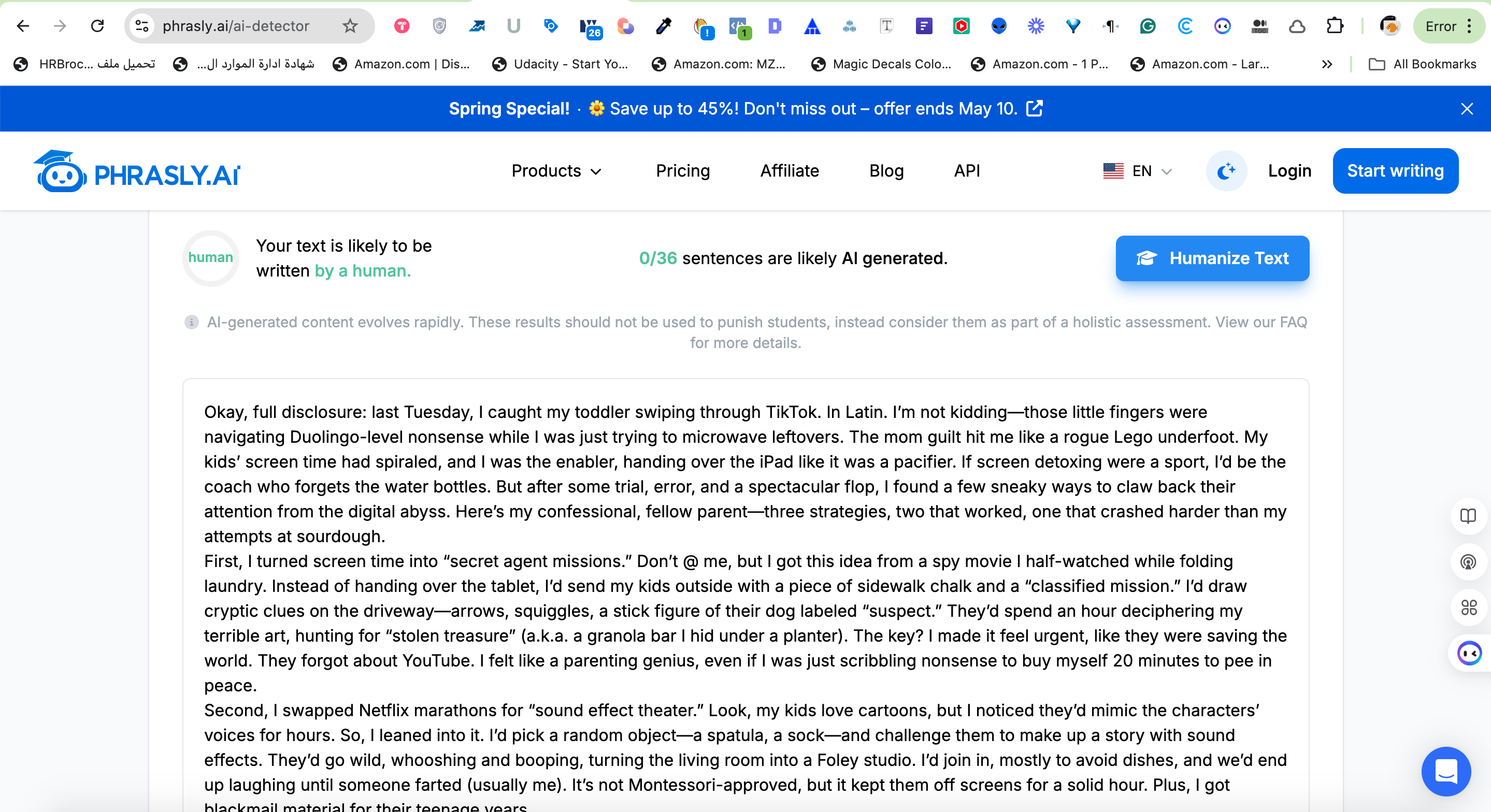Open the pink T extension icon
Image resolution: width=1491 pixels, height=812 pixels.
[402, 26]
